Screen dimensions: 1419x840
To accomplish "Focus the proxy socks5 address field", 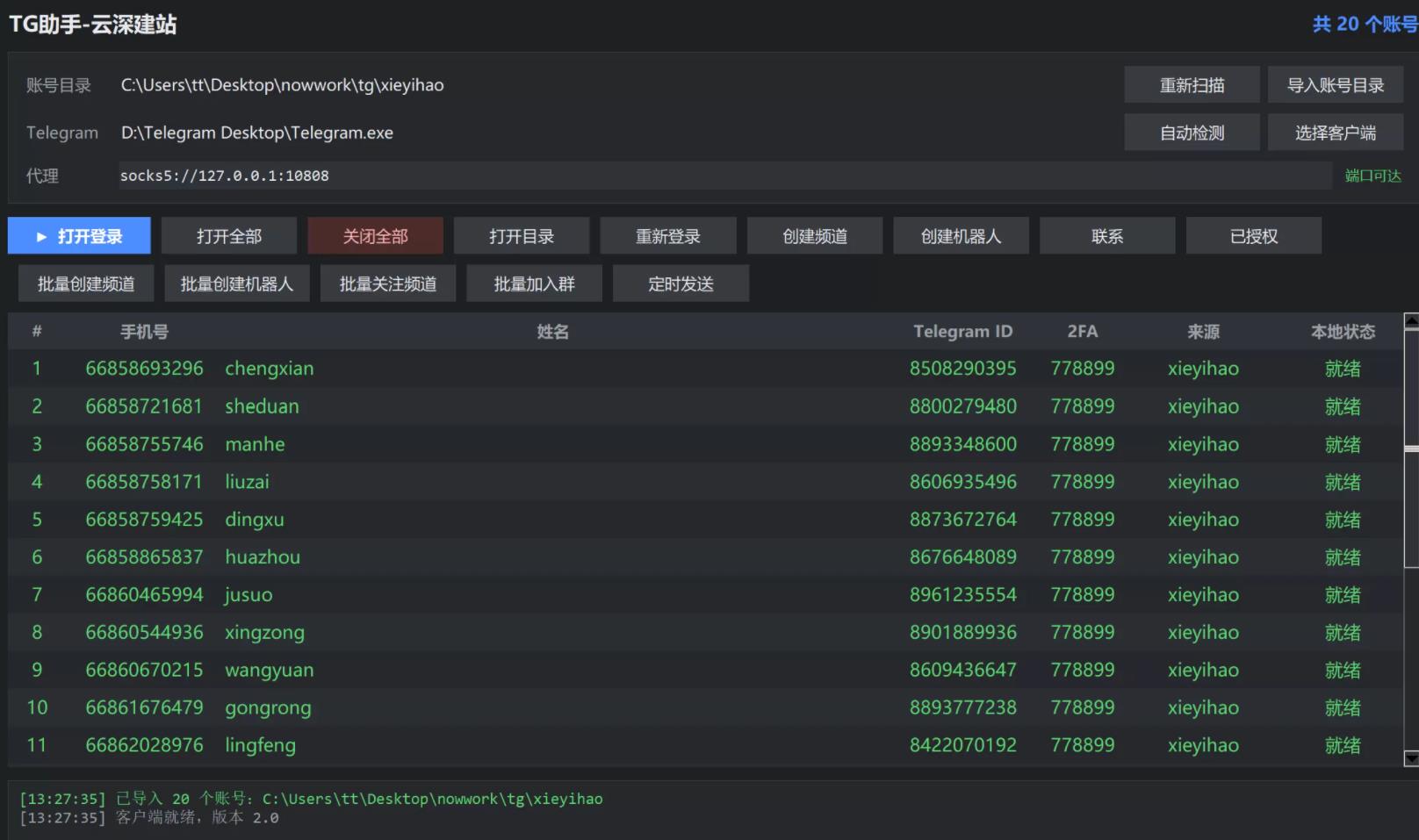I will [x=725, y=176].
